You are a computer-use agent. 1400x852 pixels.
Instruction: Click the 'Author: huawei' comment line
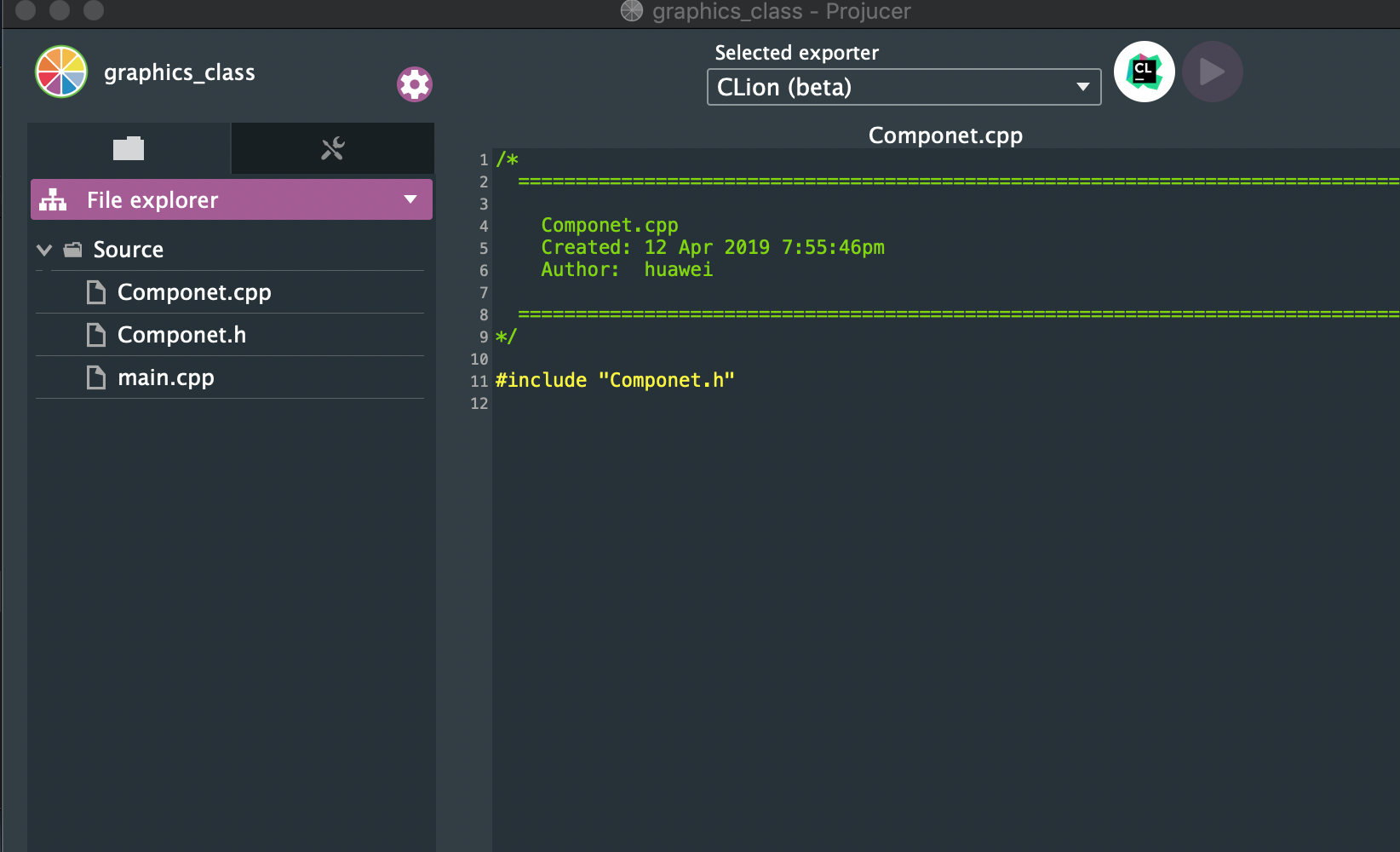pyautogui.click(x=627, y=269)
